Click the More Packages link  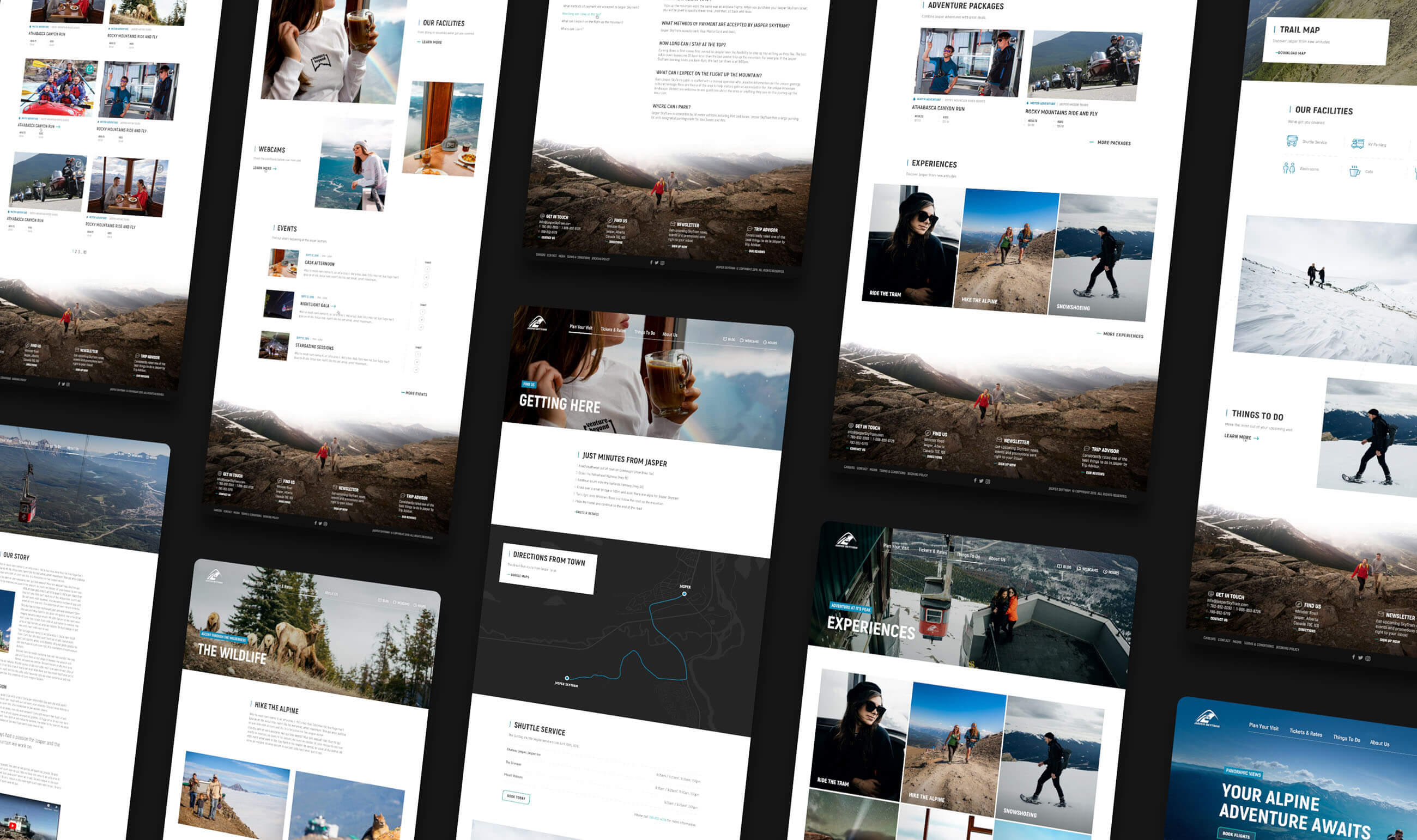[1110, 142]
